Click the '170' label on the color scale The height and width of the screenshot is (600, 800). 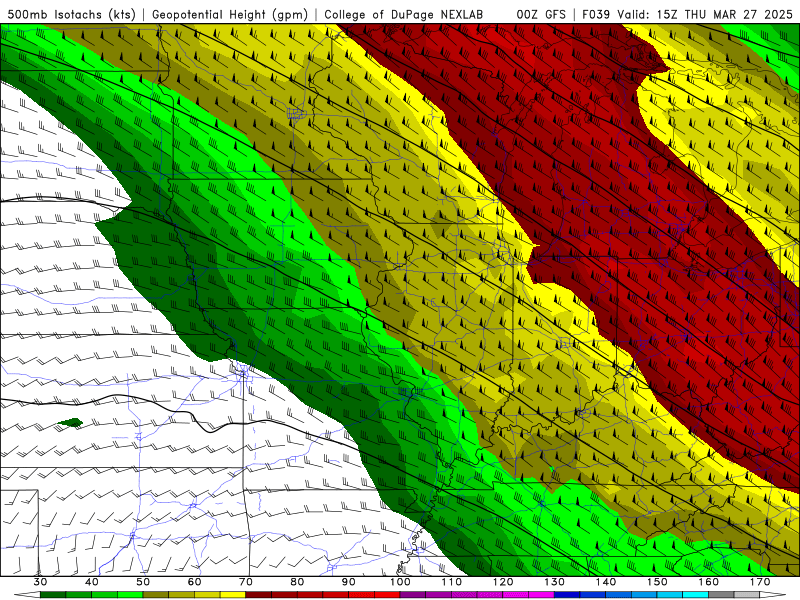tap(760, 582)
